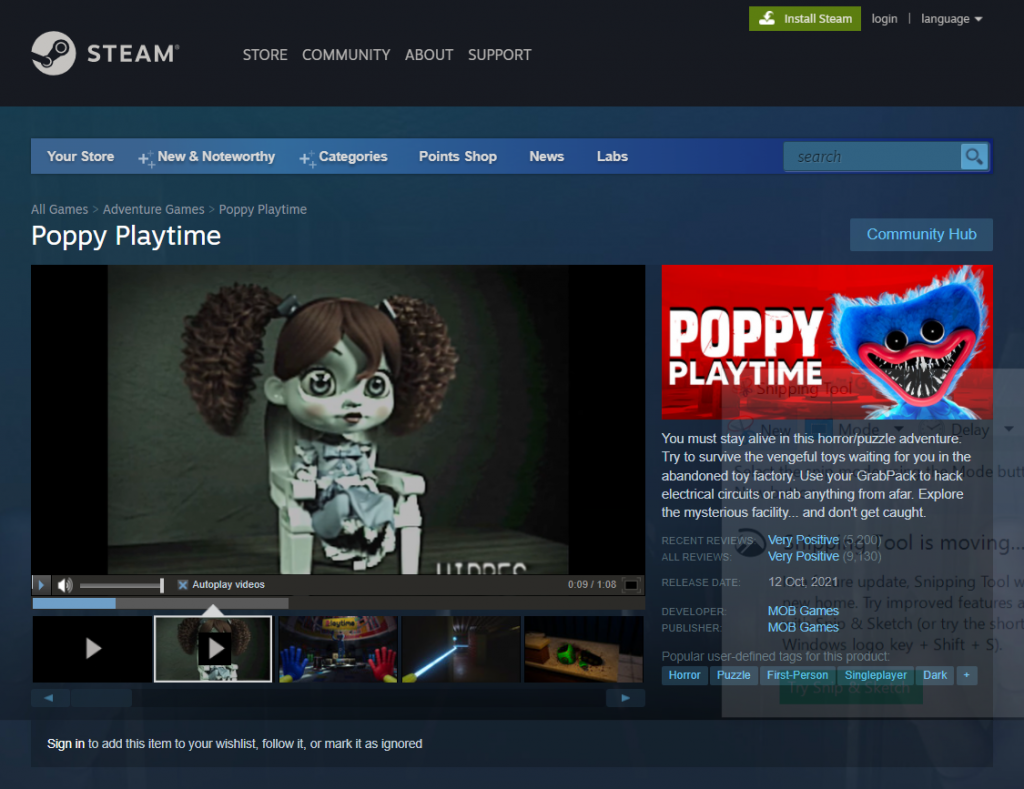Go to the Points Shop tab
The width and height of the screenshot is (1024, 789).
(x=457, y=157)
